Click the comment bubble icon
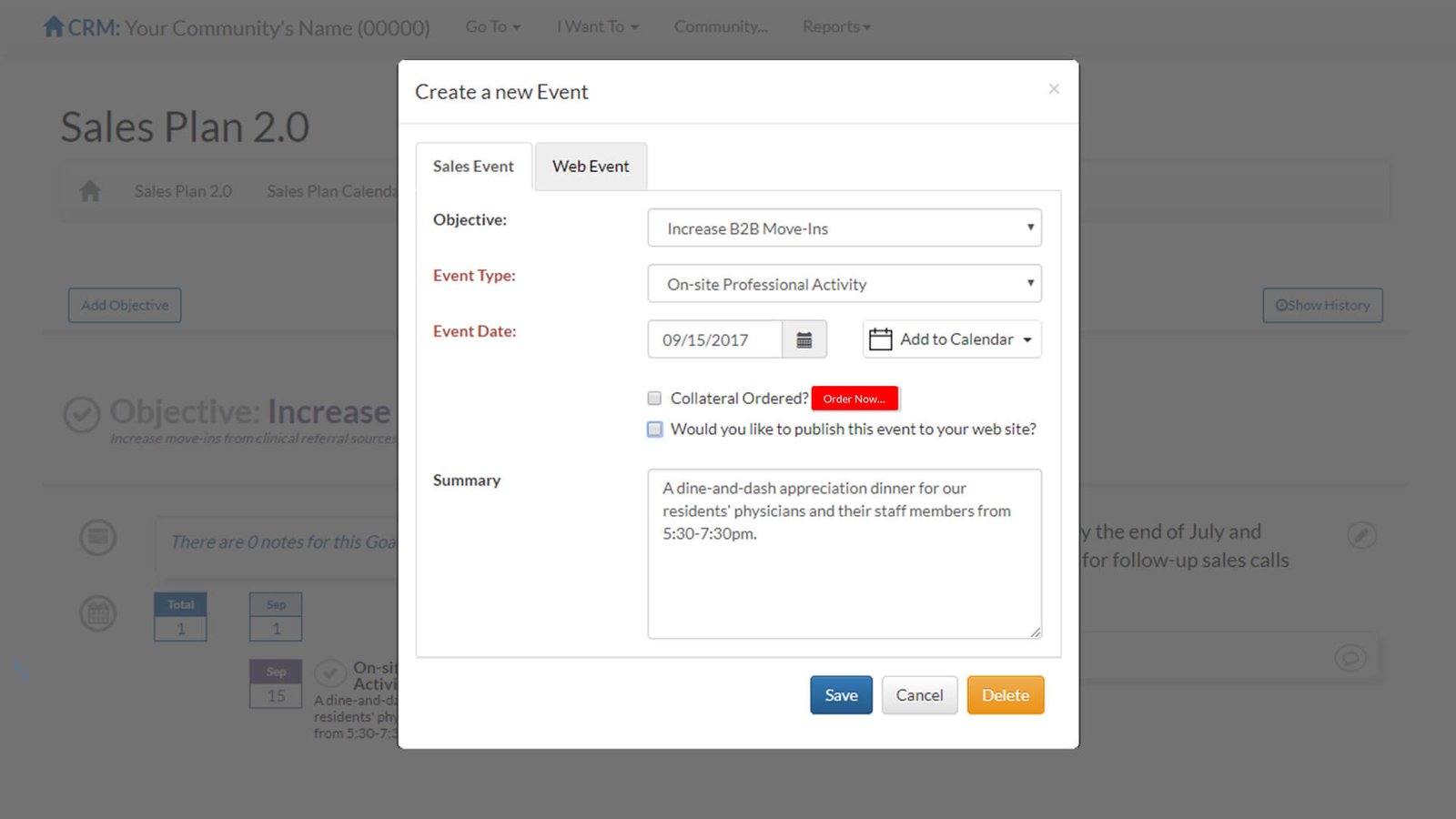This screenshot has width=1456, height=819. (1350, 657)
